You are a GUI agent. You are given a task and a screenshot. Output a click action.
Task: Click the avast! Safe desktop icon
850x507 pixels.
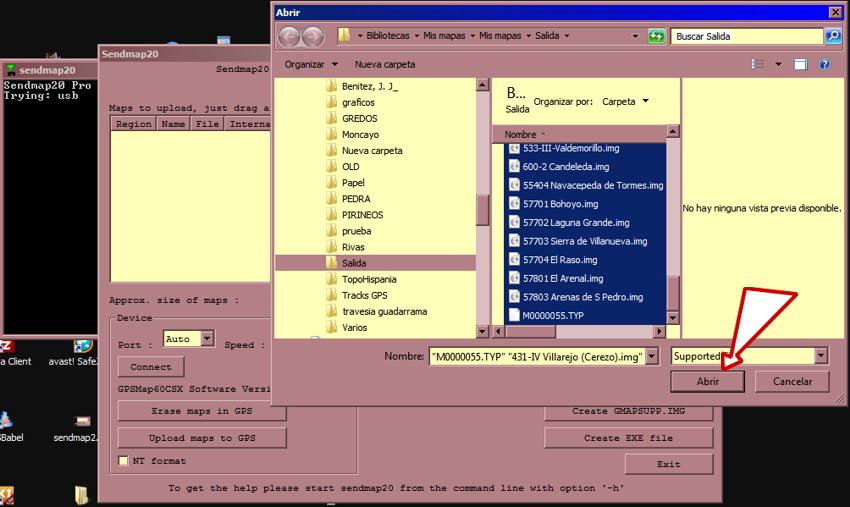tap(82, 346)
